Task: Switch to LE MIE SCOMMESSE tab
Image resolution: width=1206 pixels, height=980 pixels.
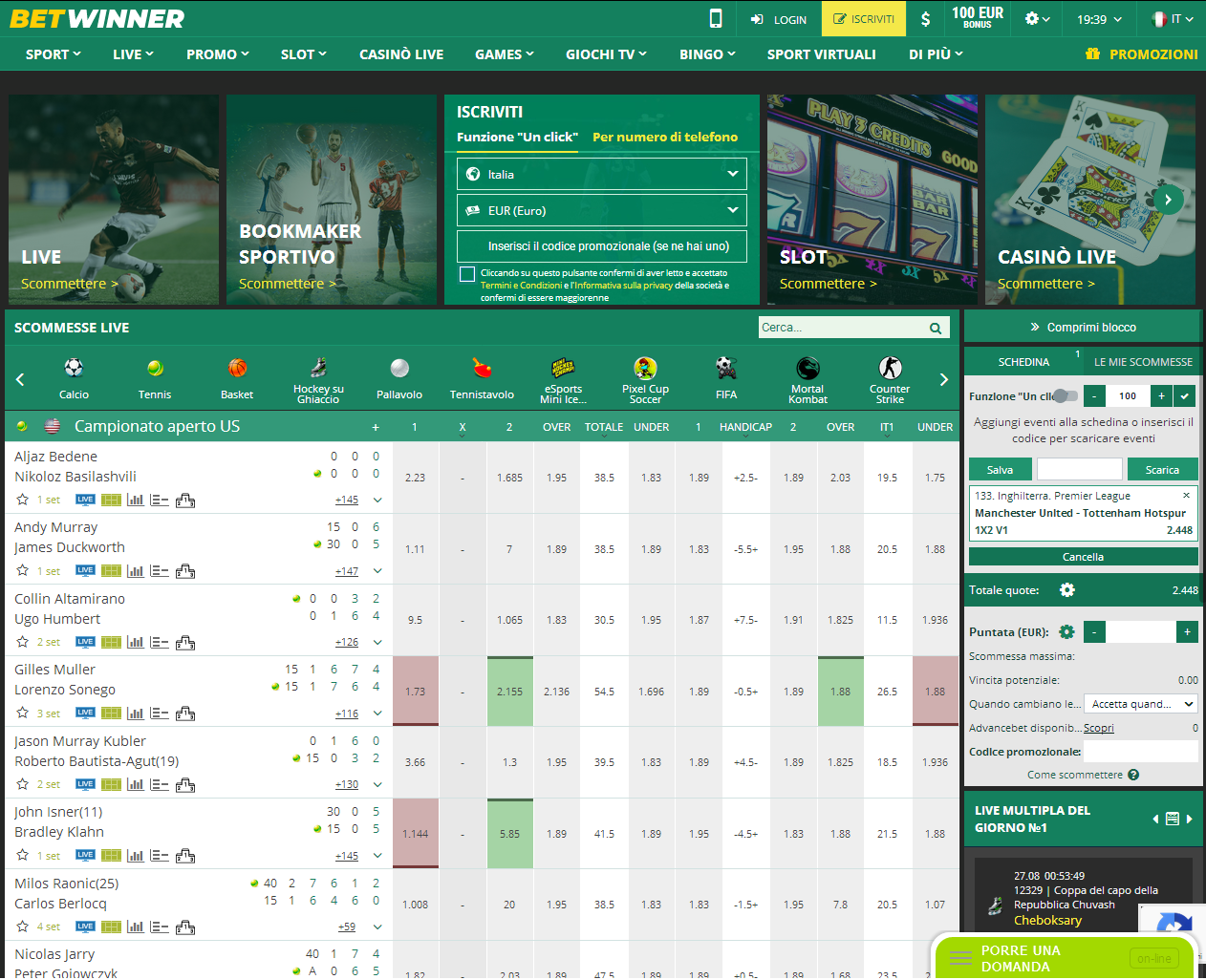Action: 1143,362
